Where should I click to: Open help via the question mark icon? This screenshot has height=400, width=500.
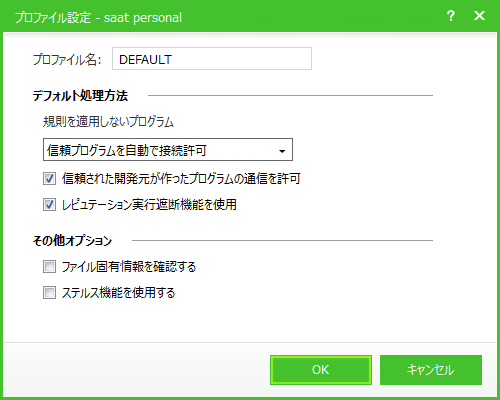tap(451, 16)
